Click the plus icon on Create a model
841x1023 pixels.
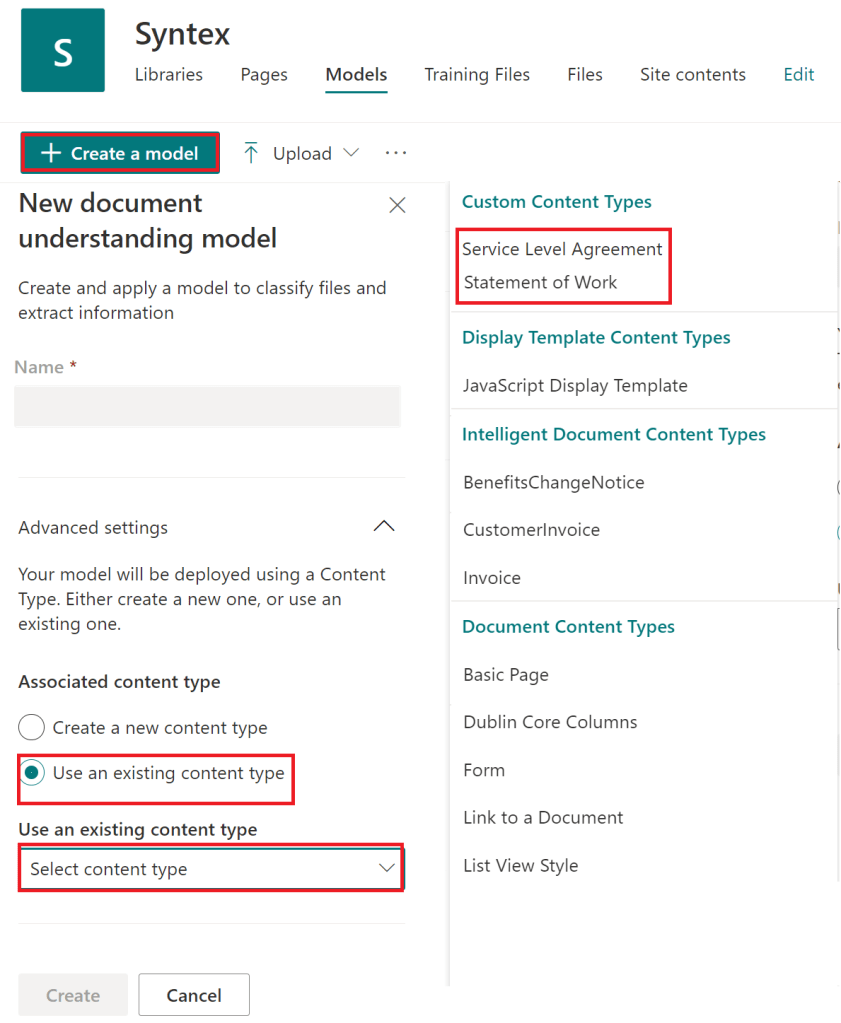coord(51,153)
